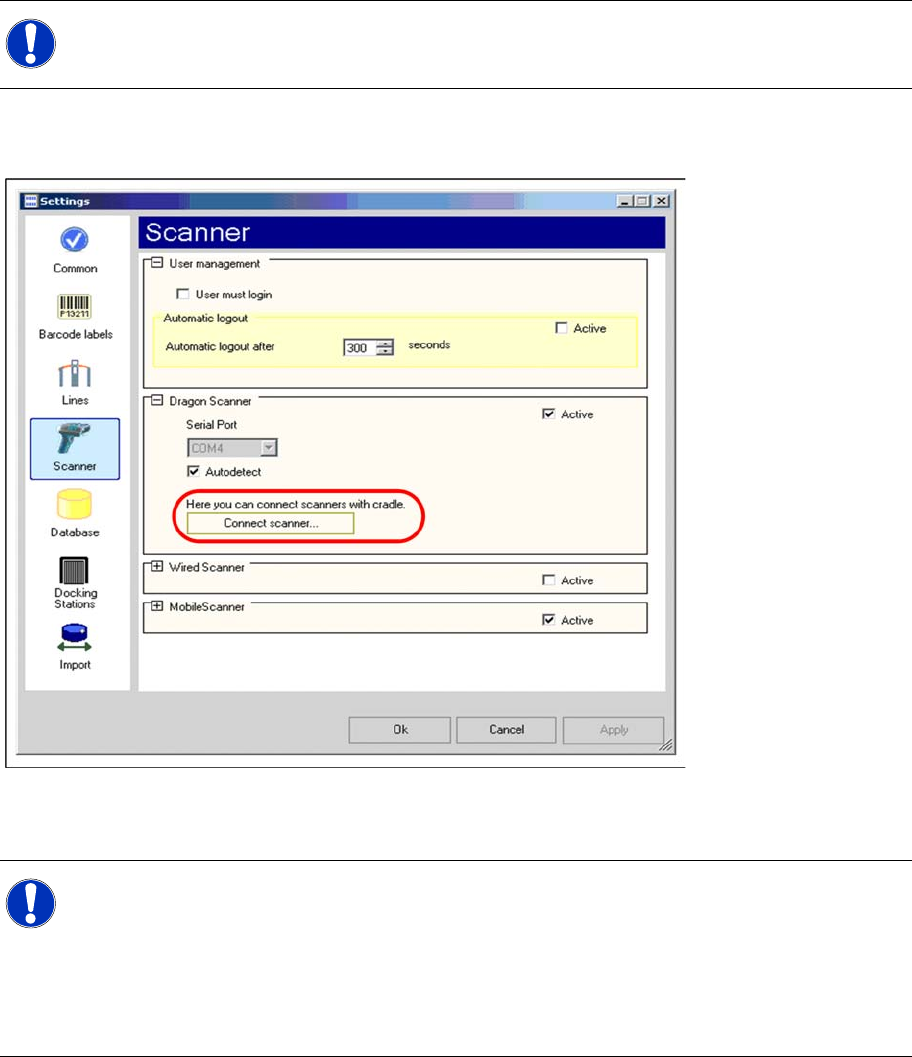
Task: Minimize the Settings window
Action: (x=625, y=201)
